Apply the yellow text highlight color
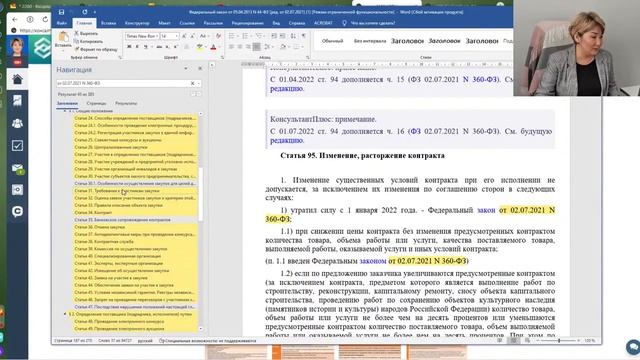The height and width of the screenshot is (360, 640). 200,47
